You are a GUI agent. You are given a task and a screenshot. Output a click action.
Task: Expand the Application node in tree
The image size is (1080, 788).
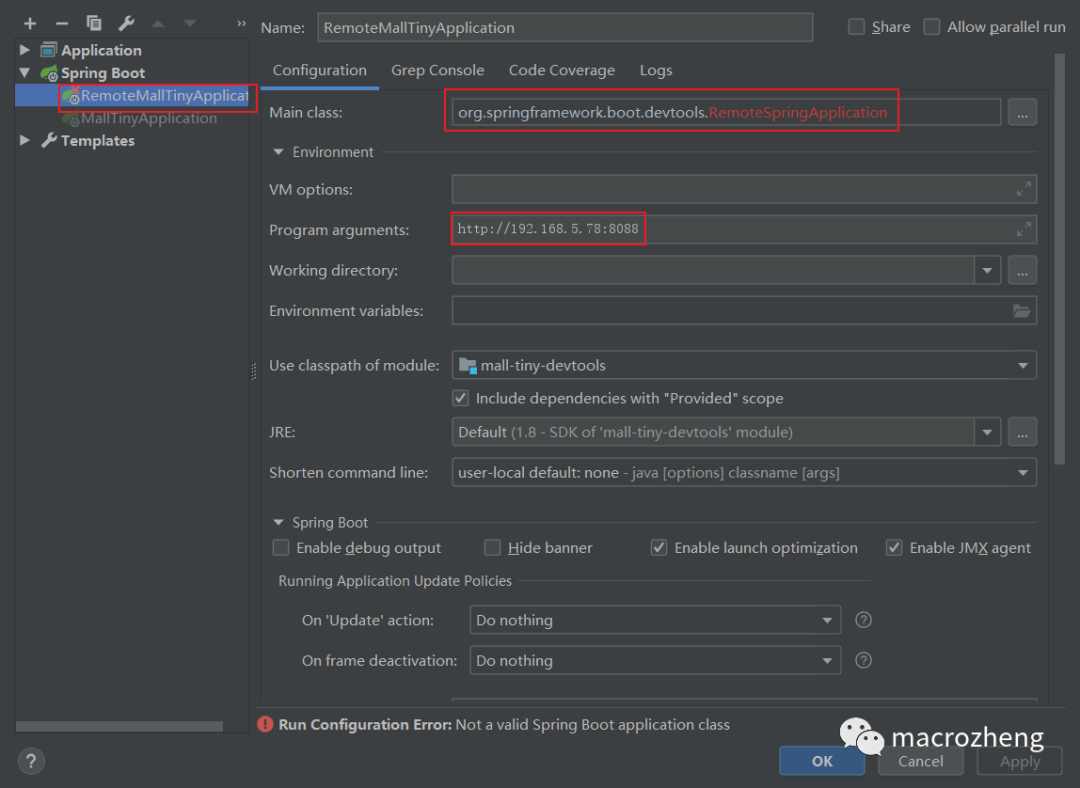point(25,50)
